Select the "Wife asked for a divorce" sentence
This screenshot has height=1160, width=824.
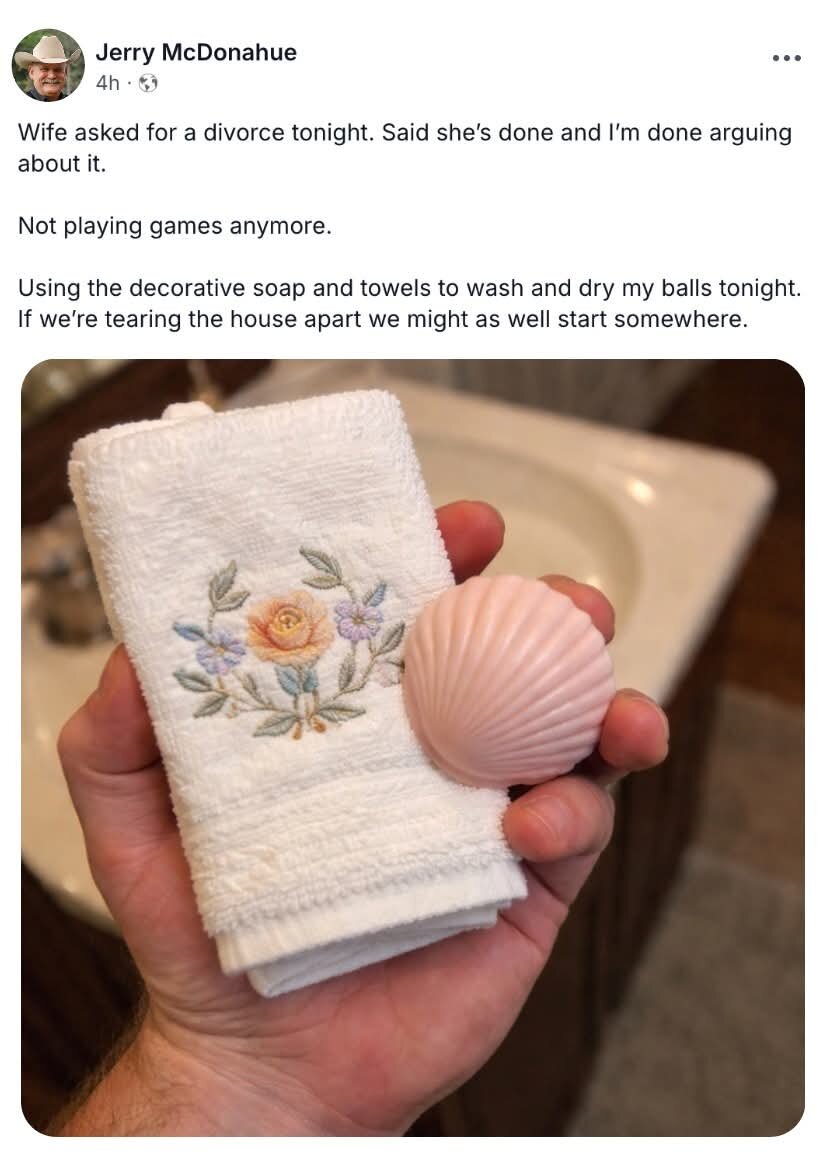[x=196, y=132]
